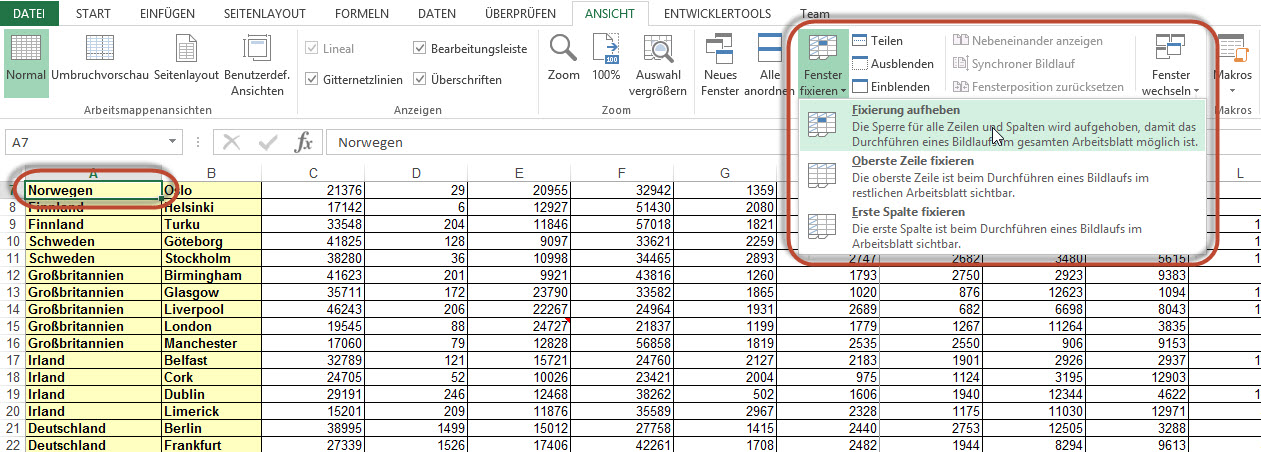Toggle the Gitternetzlinien checkbox
The width and height of the screenshot is (1261, 452).
313,79
